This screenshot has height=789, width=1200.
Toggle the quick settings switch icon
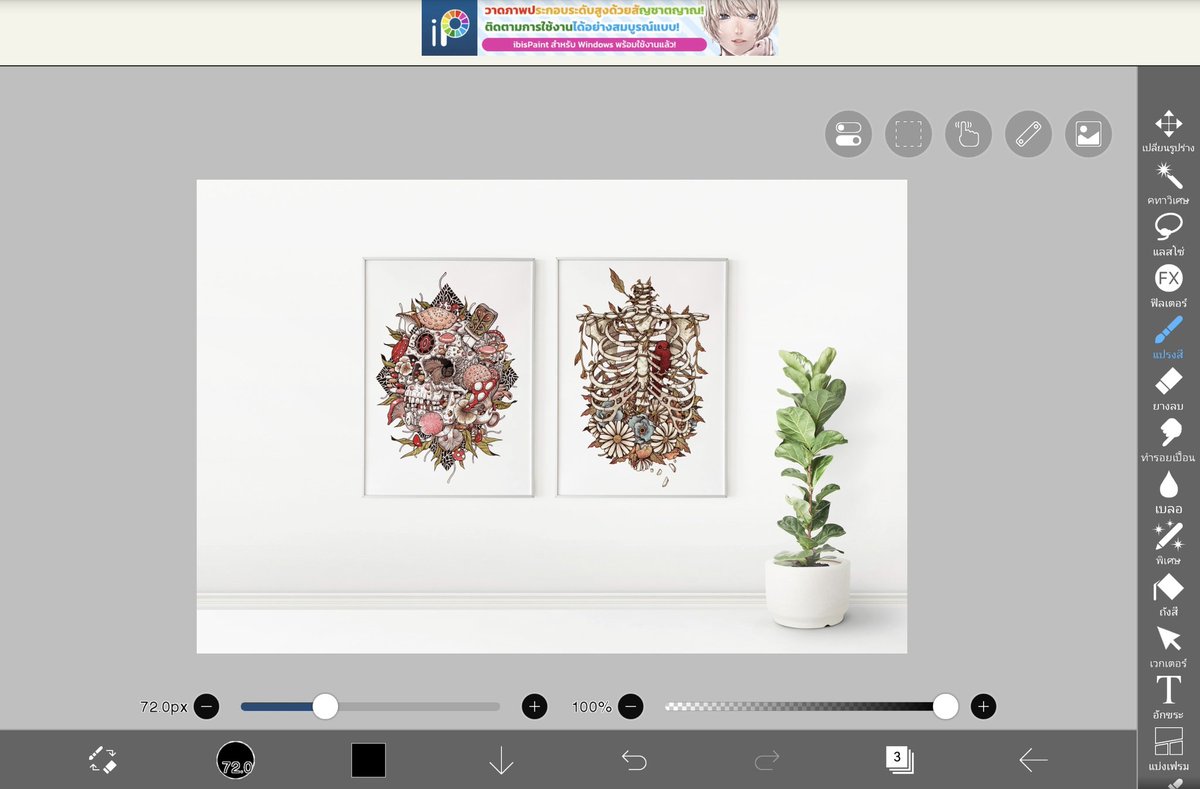pos(848,134)
